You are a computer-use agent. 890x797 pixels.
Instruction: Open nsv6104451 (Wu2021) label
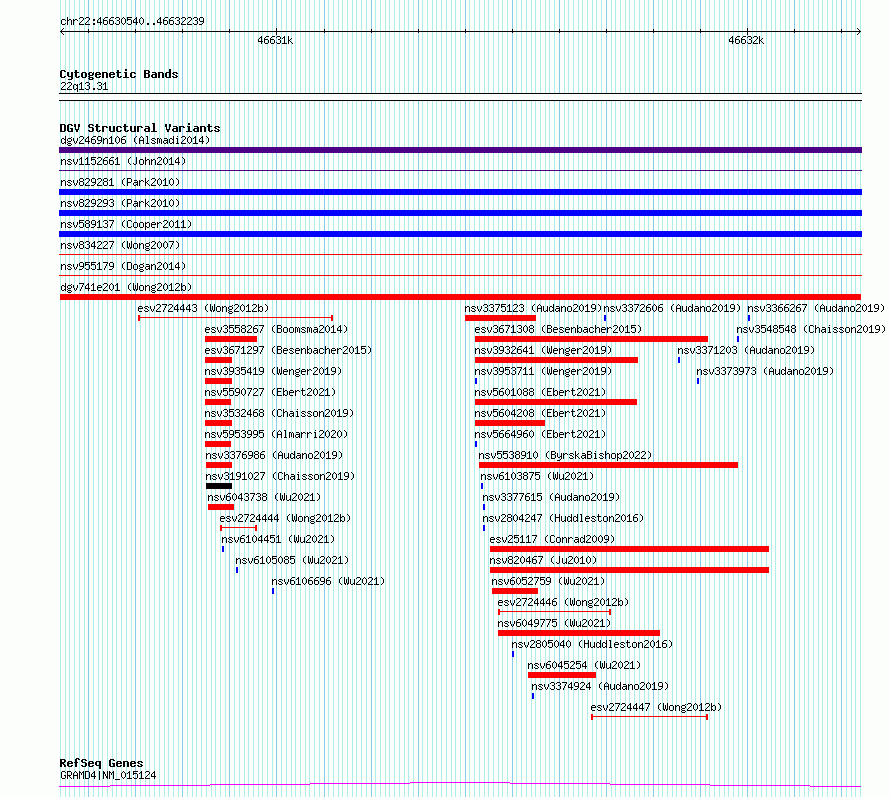pos(278,539)
